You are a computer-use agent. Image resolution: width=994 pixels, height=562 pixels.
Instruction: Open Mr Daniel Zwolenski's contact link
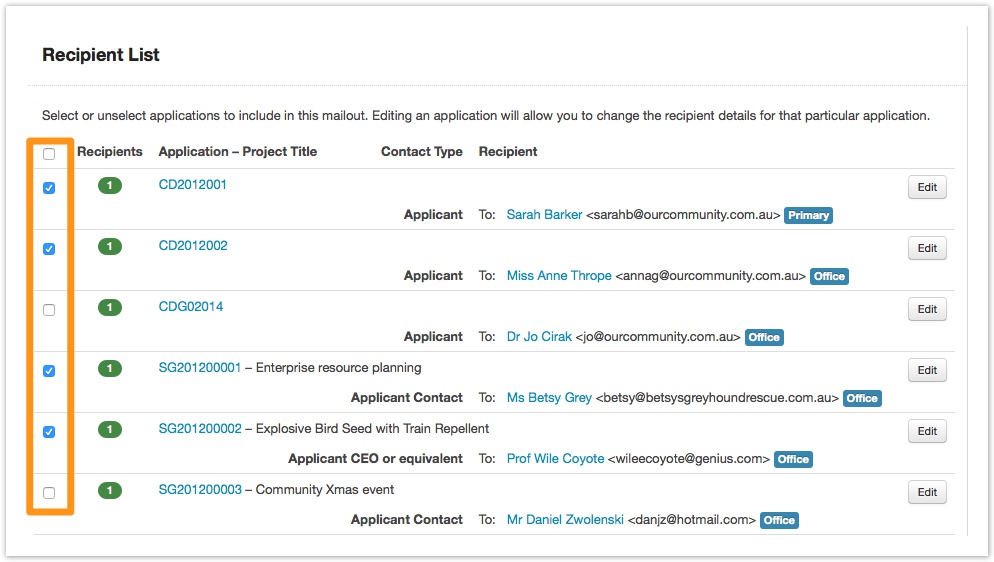click(x=565, y=520)
